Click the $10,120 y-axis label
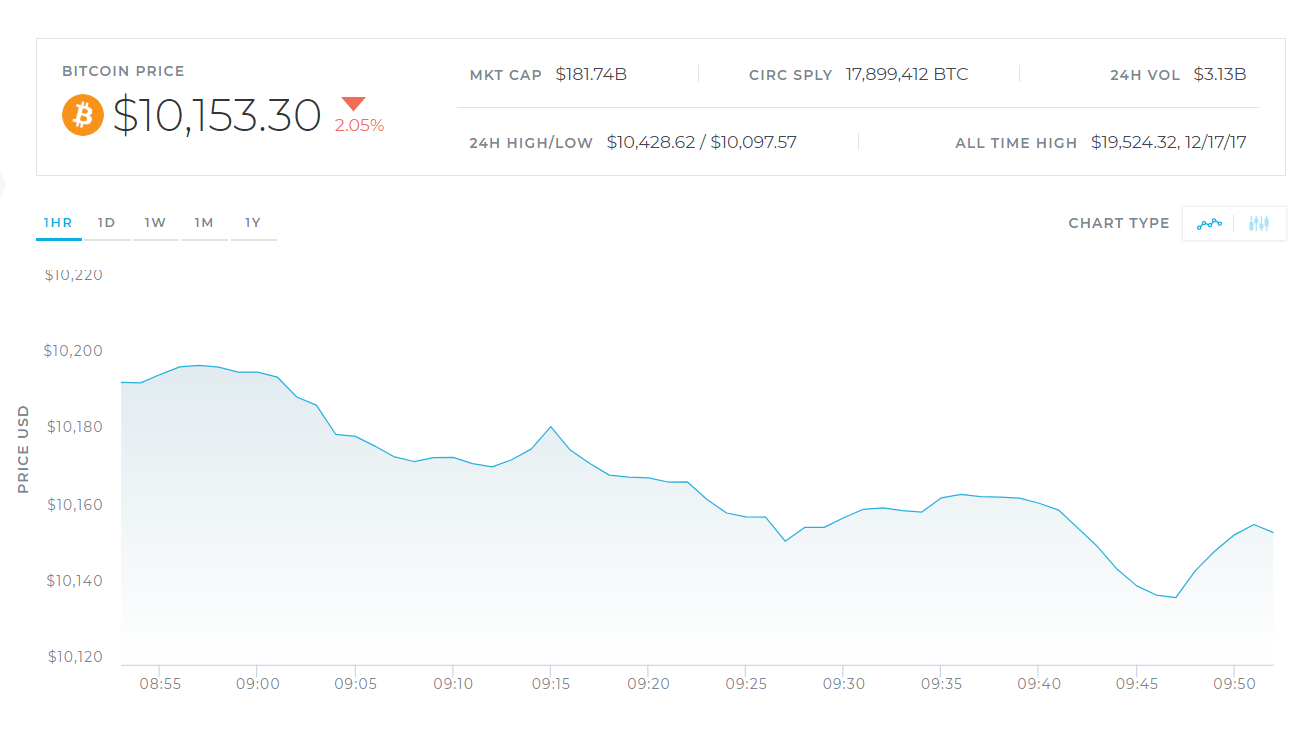 coord(75,657)
